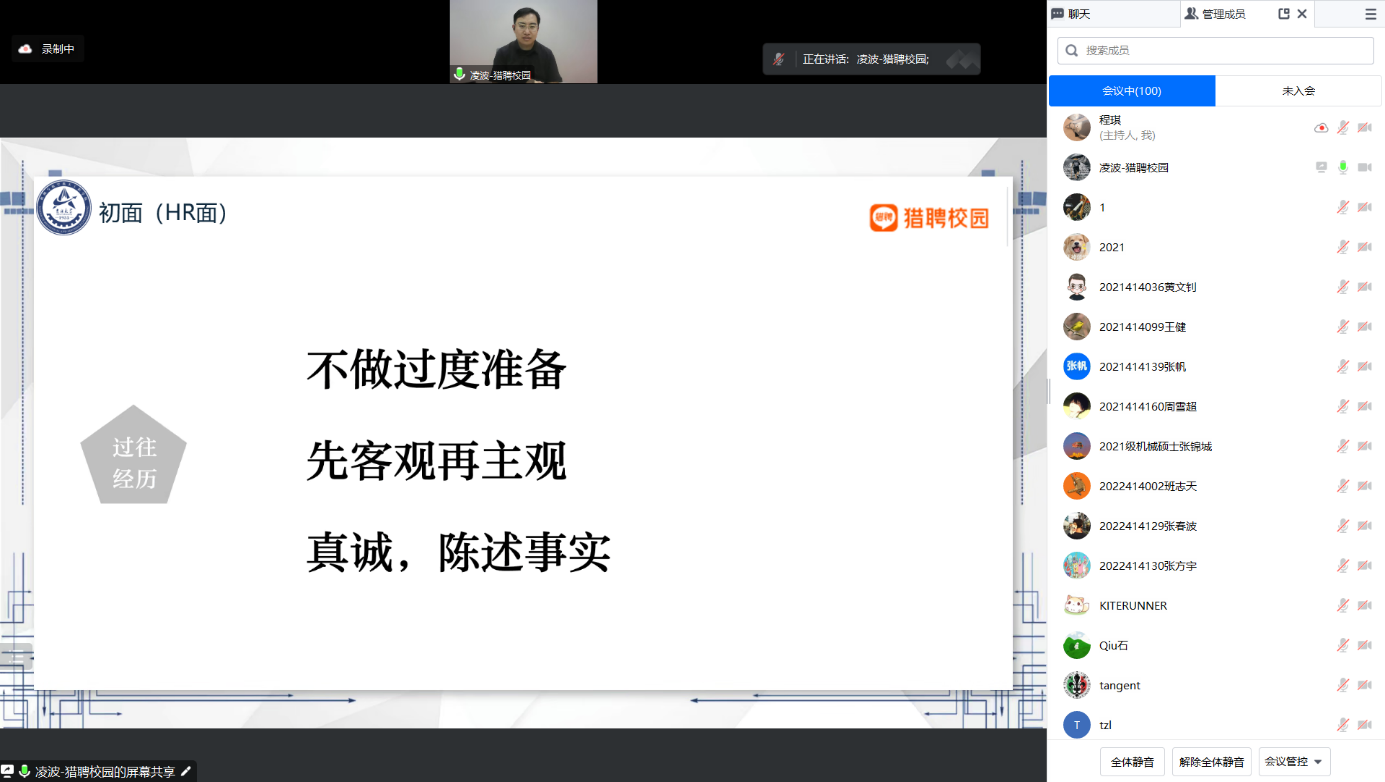Click the pencil icon beside screen share label
Image resolution: width=1385 pixels, height=782 pixels.
tap(185, 772)
